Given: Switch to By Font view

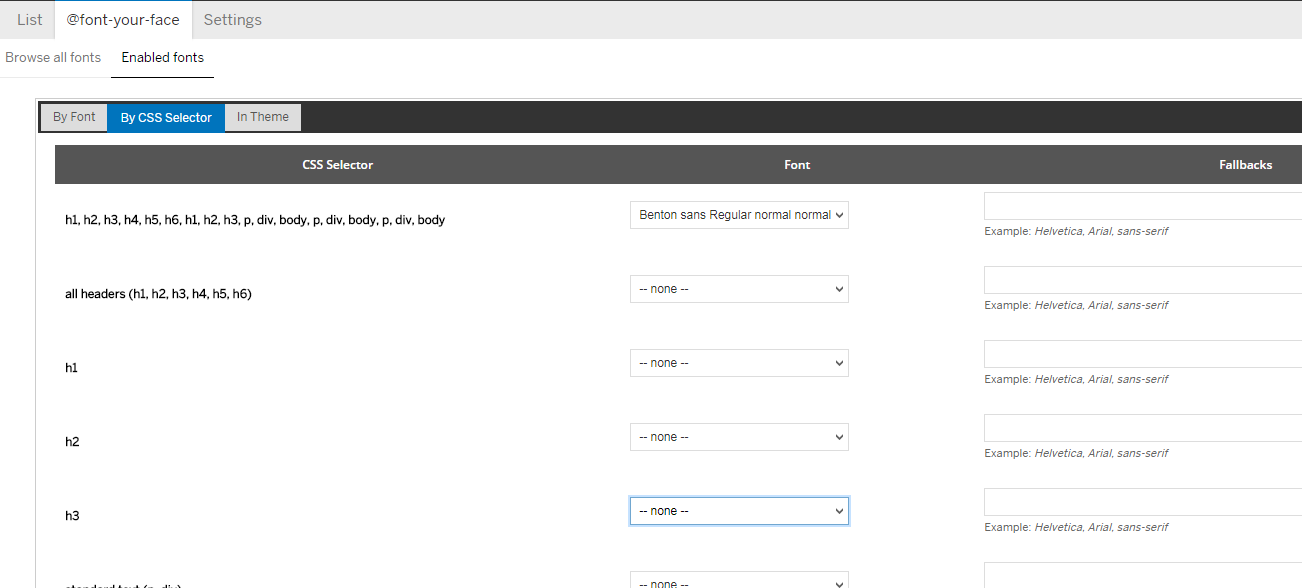Looking at the screenshot, I should pos(74,117).
